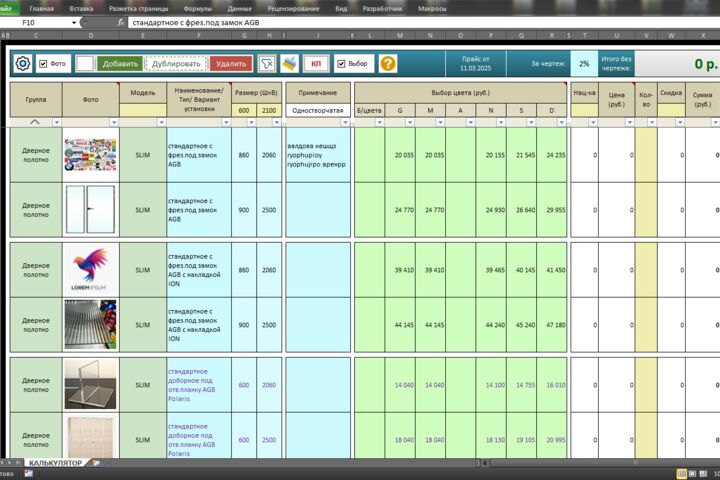The height and width of the screenshot is (480, 720).
Task: Open the Примечание column filter dropdown
Action: (345, 122)
